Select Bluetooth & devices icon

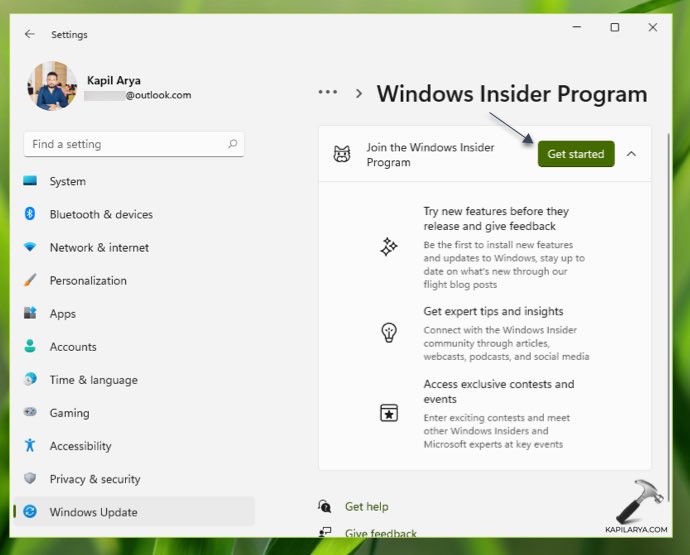click(x=30, y=214)
